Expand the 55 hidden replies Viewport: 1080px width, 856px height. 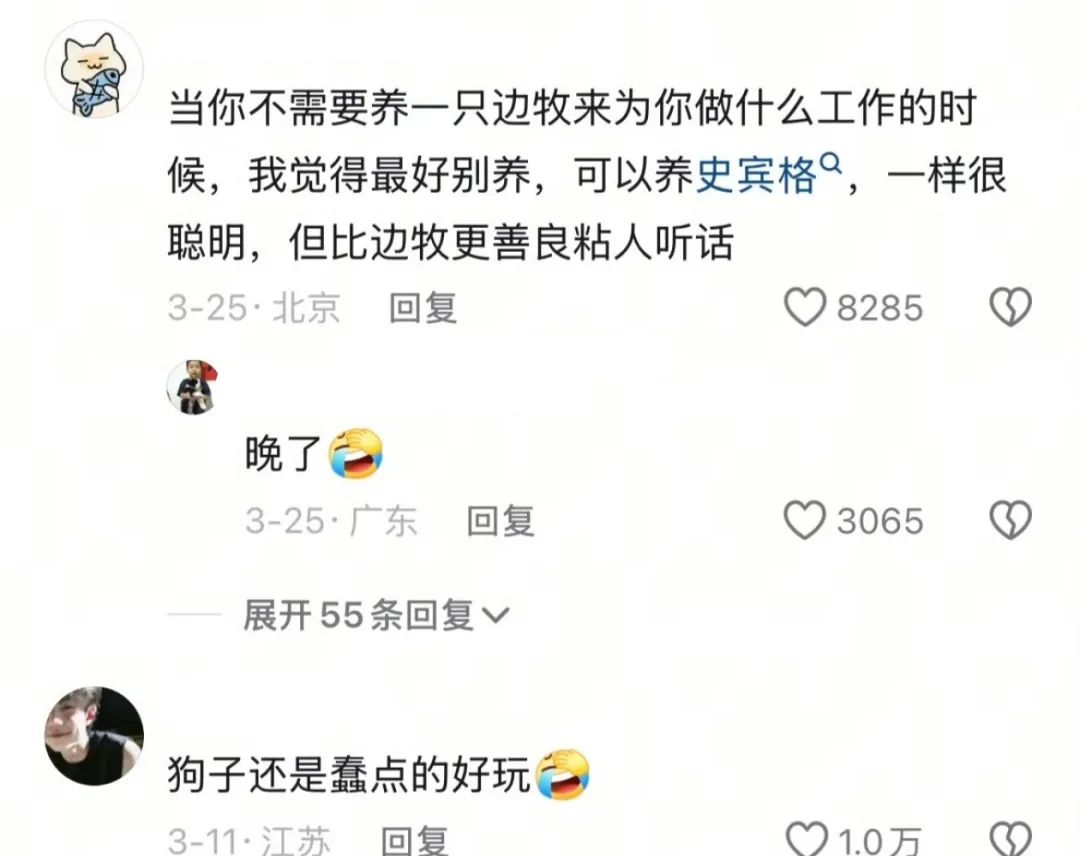[x=376, y=614]
